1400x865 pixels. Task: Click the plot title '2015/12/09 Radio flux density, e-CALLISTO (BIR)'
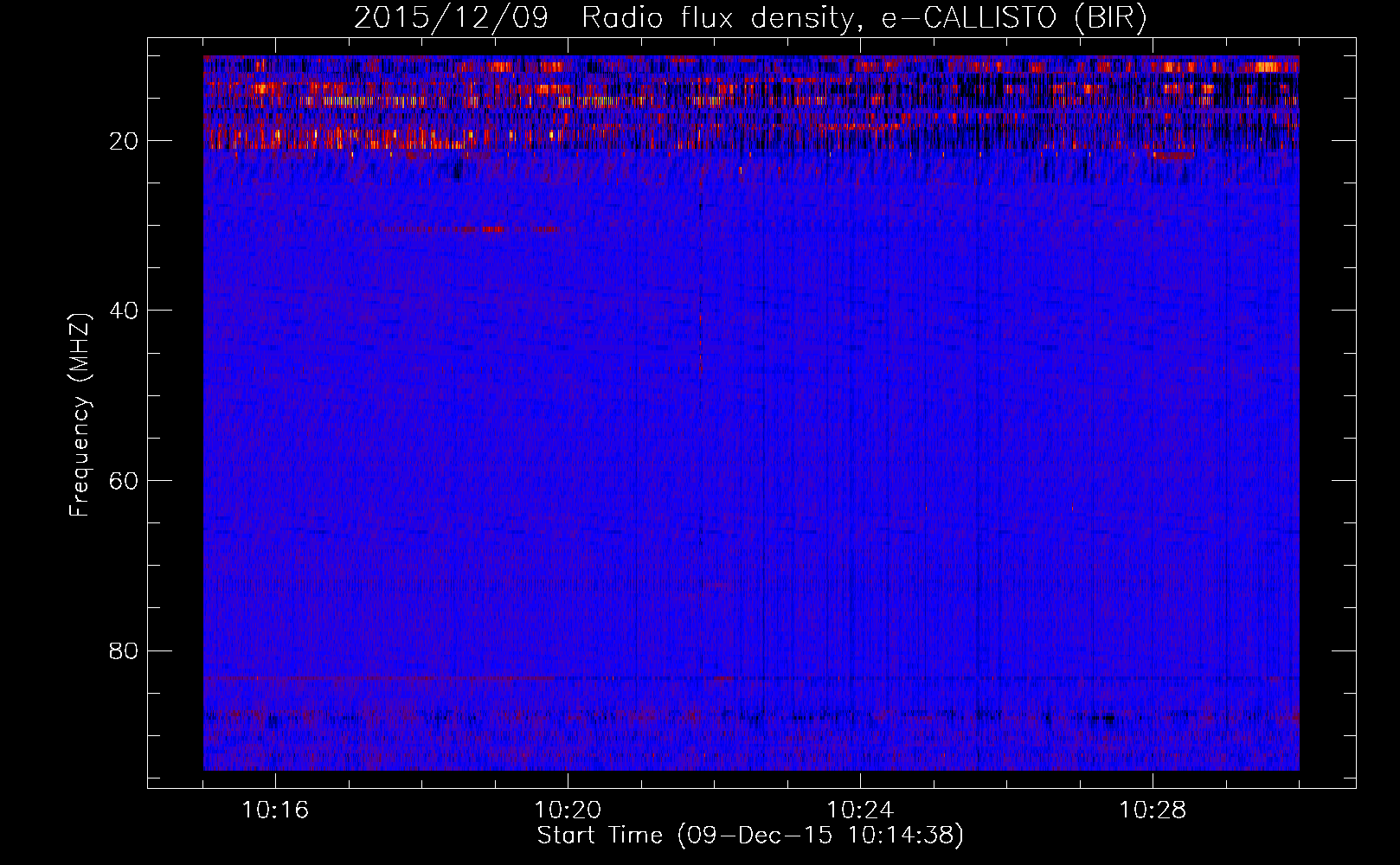pos(750,17)
